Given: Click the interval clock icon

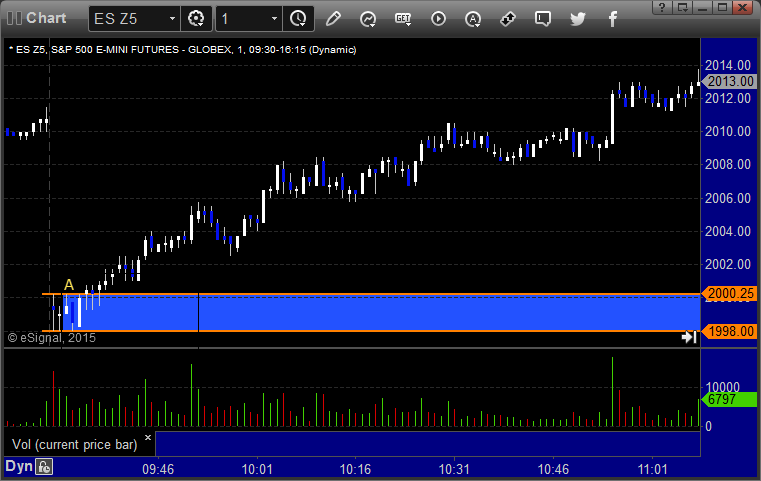Looking at the screenshot, I should click(297, 18).
